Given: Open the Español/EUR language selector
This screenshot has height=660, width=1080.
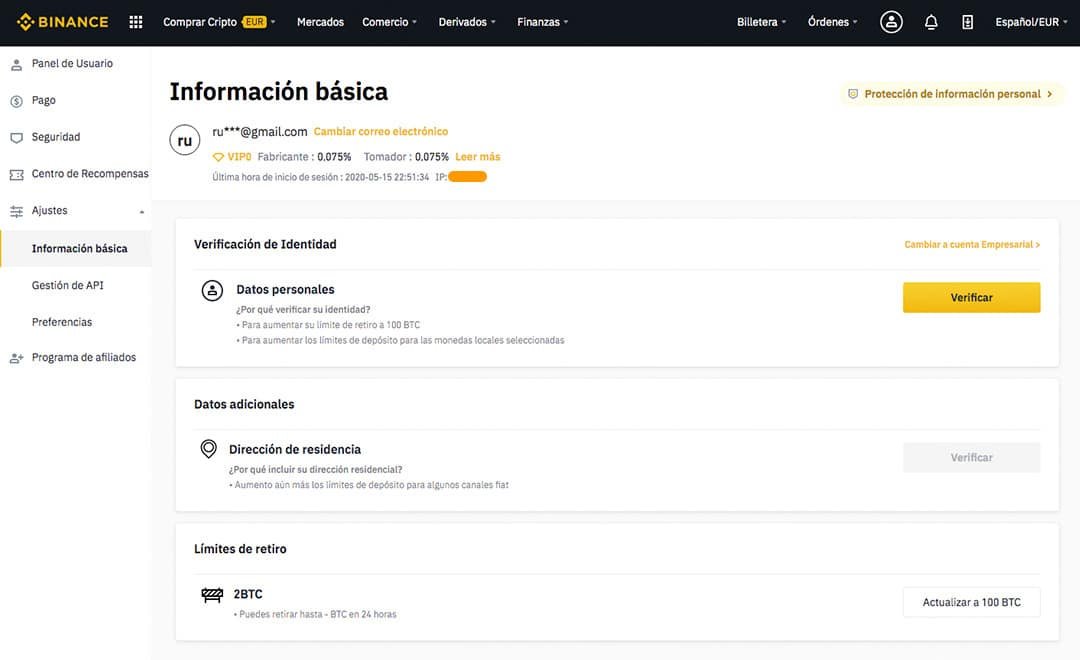Looking at the screenshot, I should tap(1031, 22).
